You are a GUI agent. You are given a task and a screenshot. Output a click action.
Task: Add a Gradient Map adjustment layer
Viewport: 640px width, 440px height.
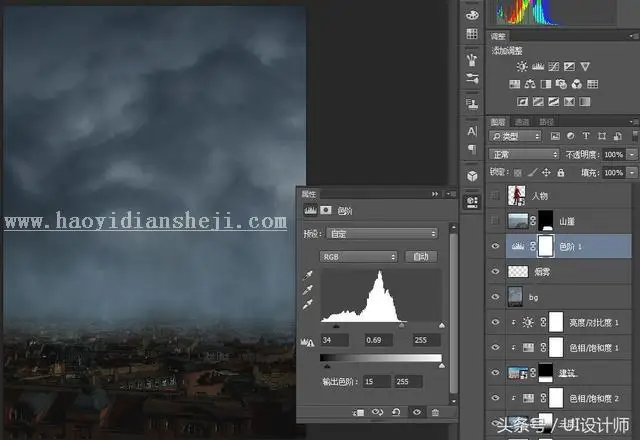[x=585, y=102]
